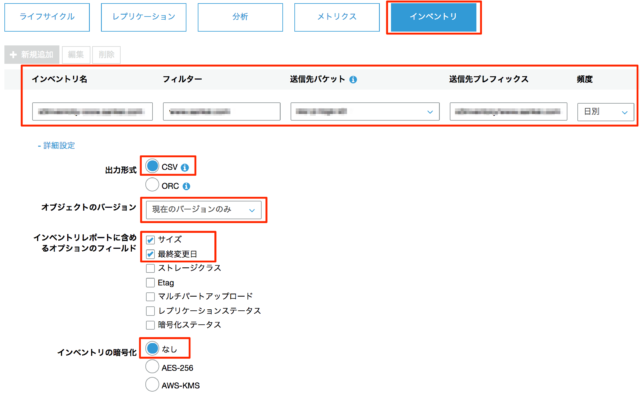This screenshot has height=396, width=640.
Task: Check the レプリケーションステータス checkbox
Action: (150, 311)
